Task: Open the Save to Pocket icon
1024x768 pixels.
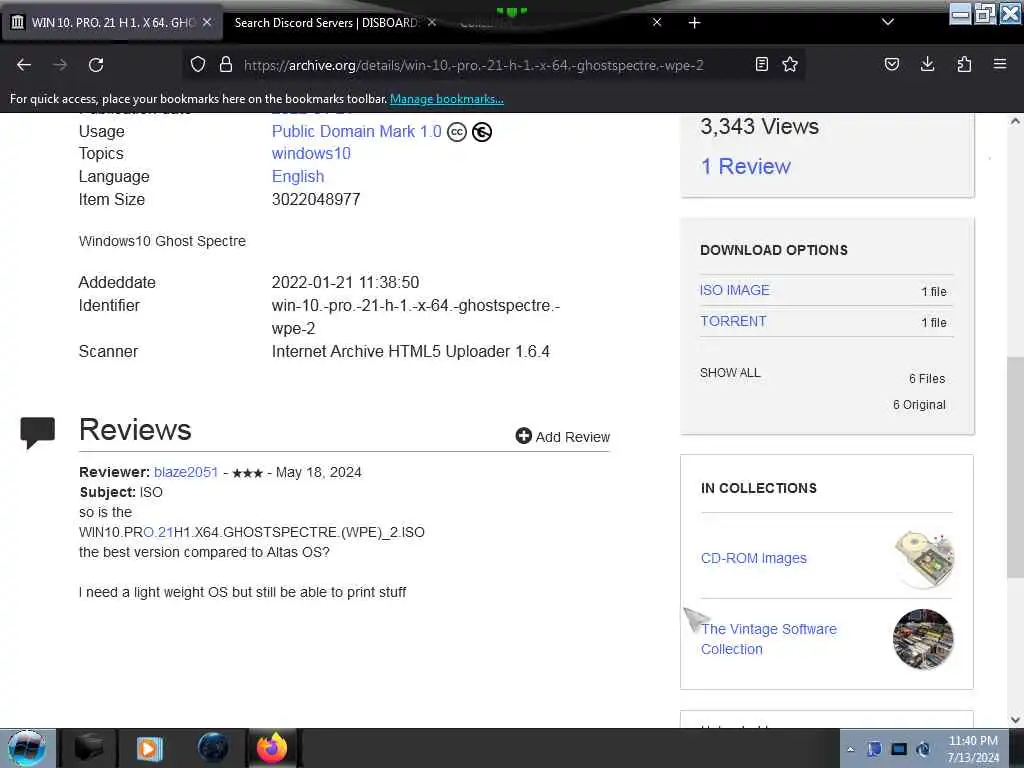Action: click(892, 64)
